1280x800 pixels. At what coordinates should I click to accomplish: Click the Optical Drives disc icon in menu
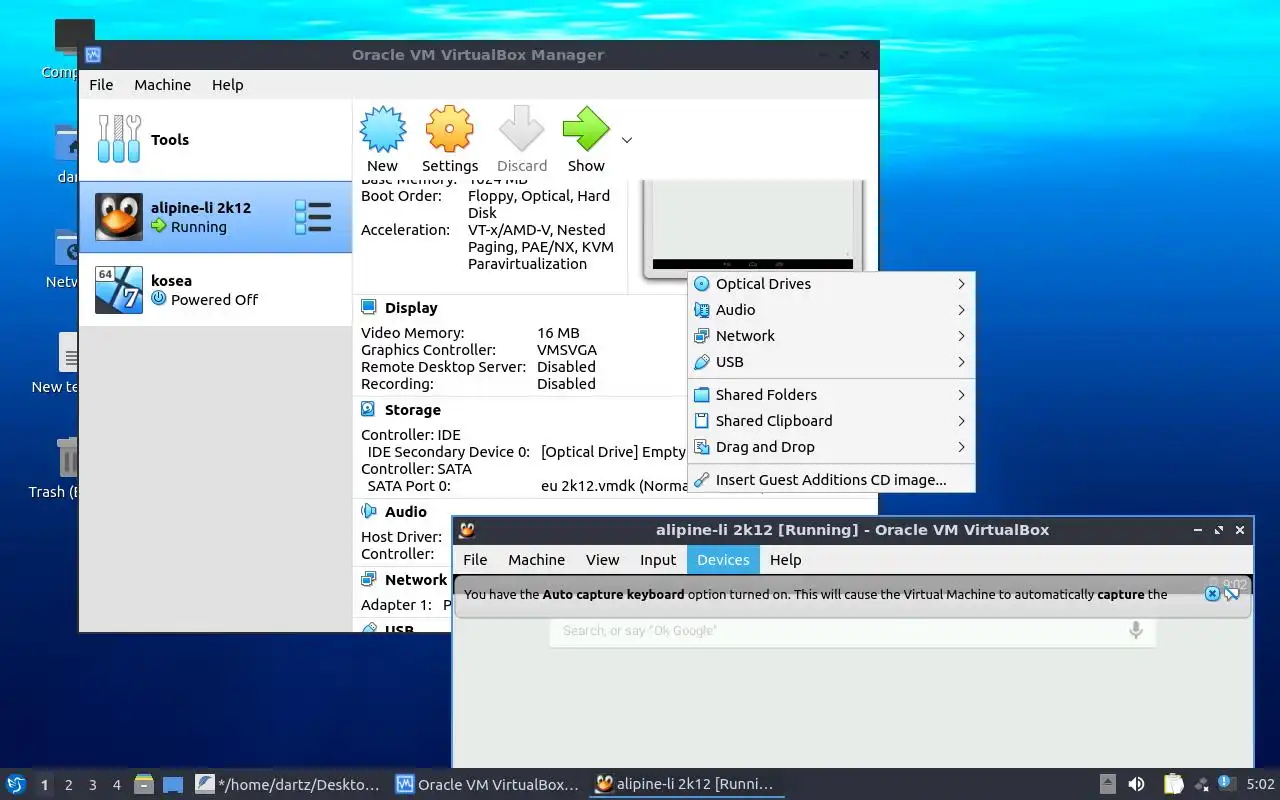(701, 284)
